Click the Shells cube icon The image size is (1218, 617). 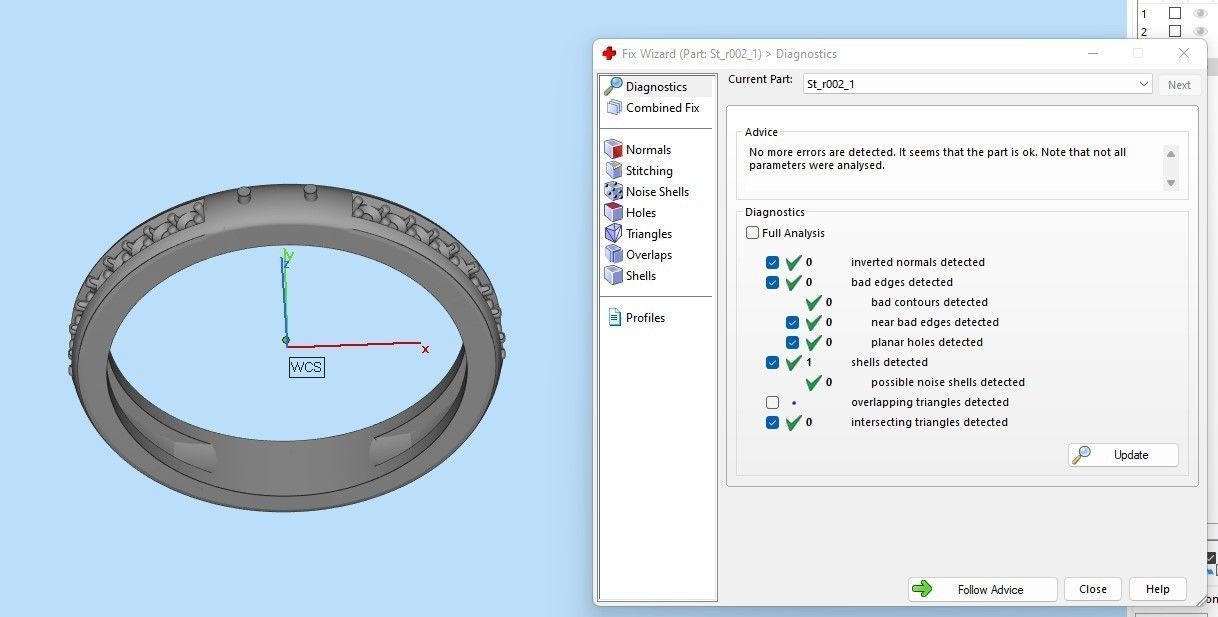(x=614, y=276)
